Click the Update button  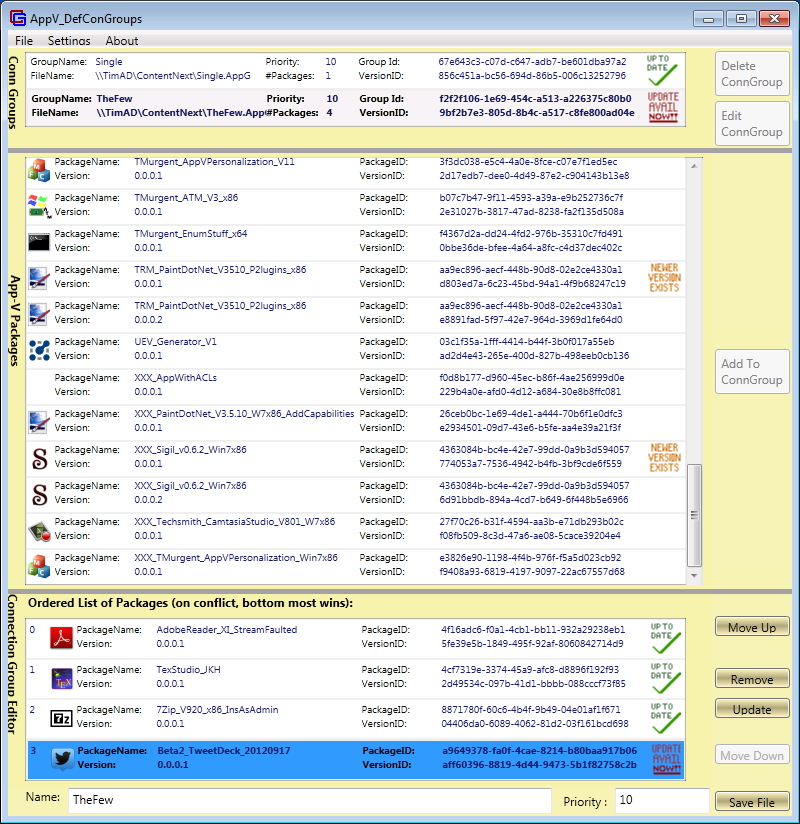point(752,708)
